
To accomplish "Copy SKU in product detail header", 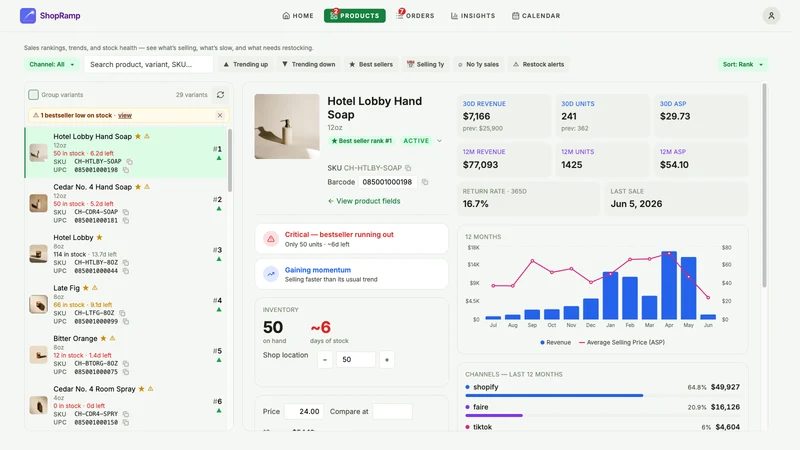I will tap(408, 168).
